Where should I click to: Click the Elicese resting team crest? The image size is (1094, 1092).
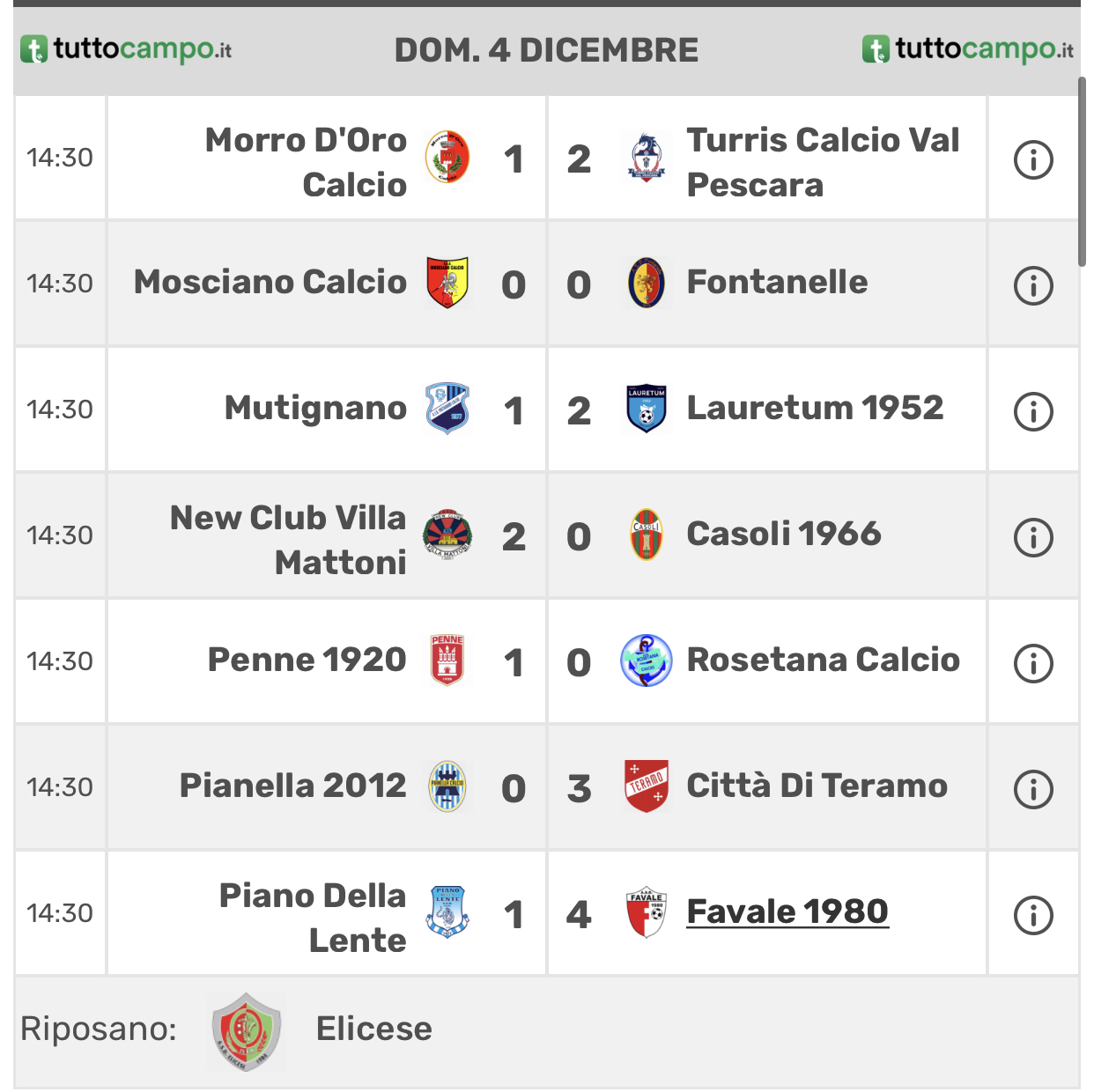click(247, 1031)
